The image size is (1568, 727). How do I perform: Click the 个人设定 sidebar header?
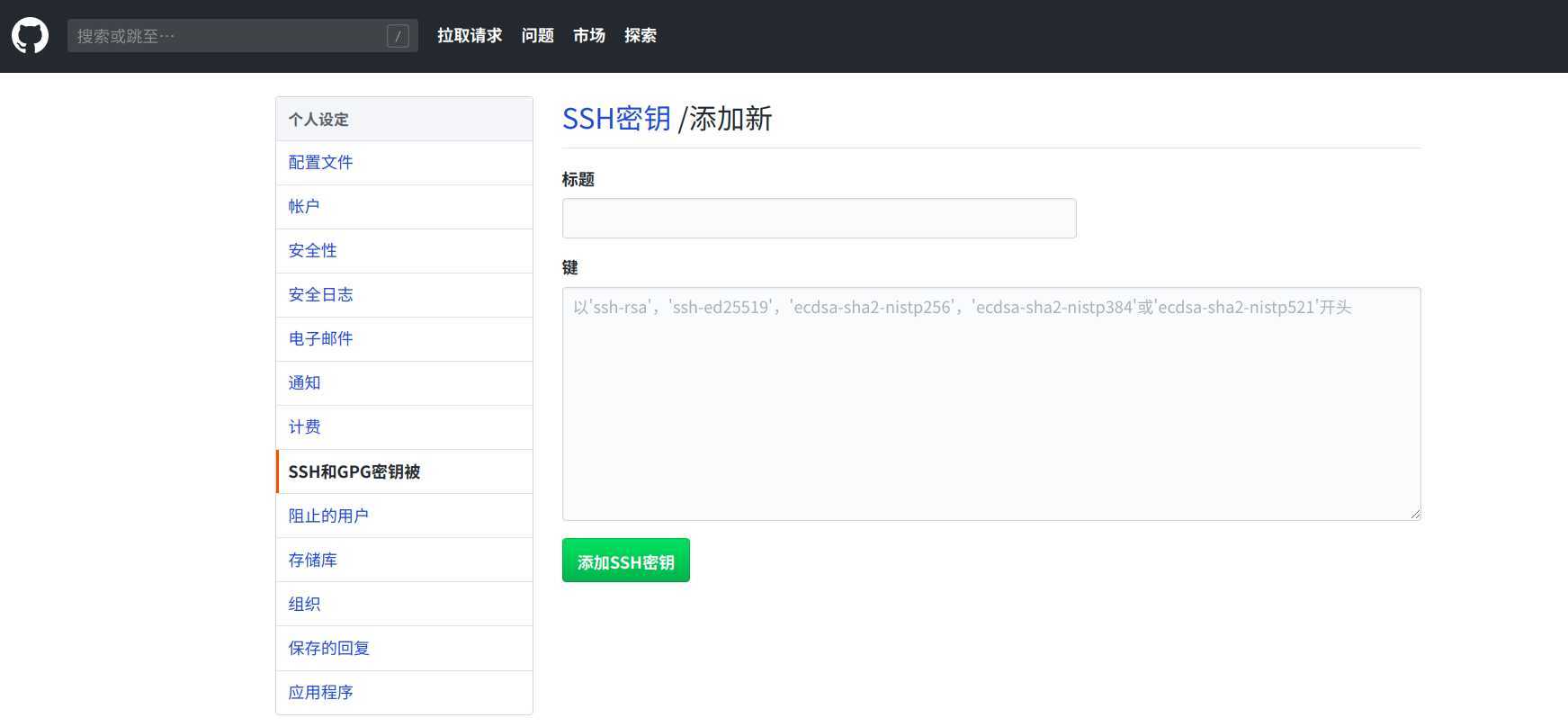404,119
